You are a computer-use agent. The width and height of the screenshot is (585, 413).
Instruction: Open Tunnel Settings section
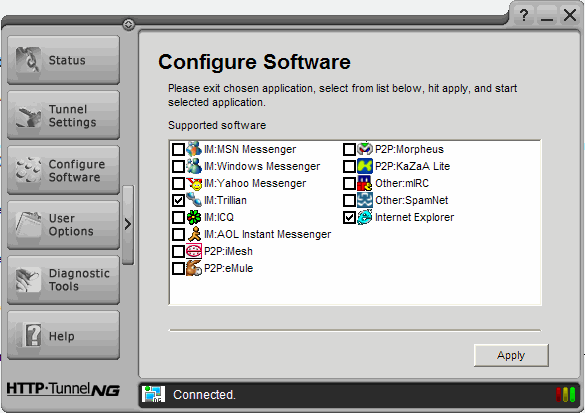click(63, 115)
